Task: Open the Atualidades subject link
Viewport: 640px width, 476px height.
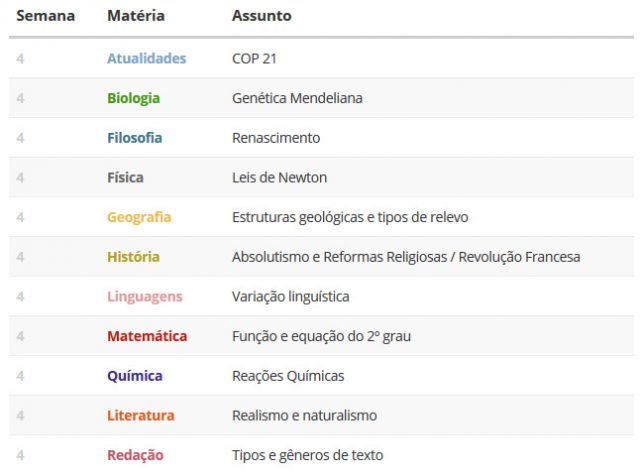Action: point(147,58)
